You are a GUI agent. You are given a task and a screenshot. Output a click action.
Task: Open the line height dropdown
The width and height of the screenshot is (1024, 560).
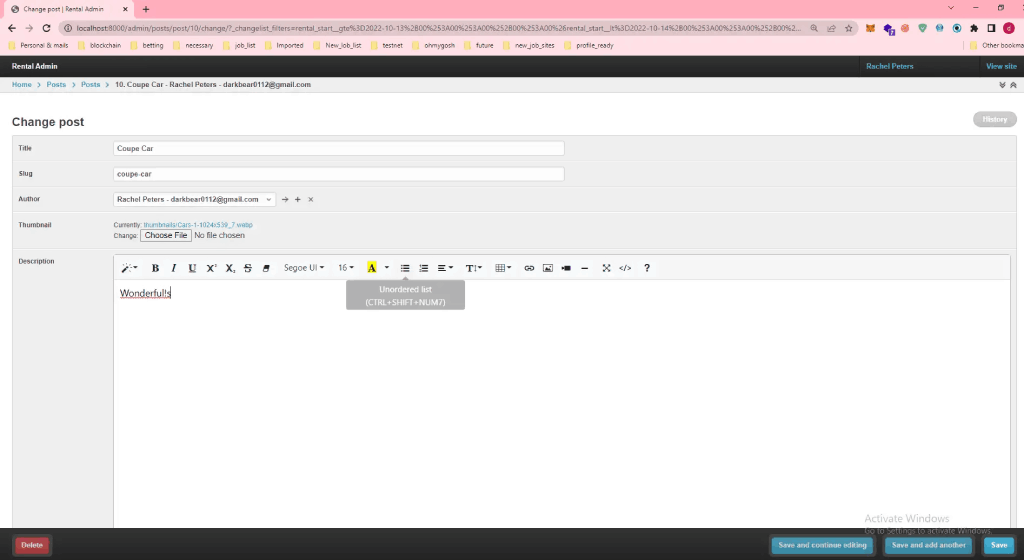tap(473, 268)
